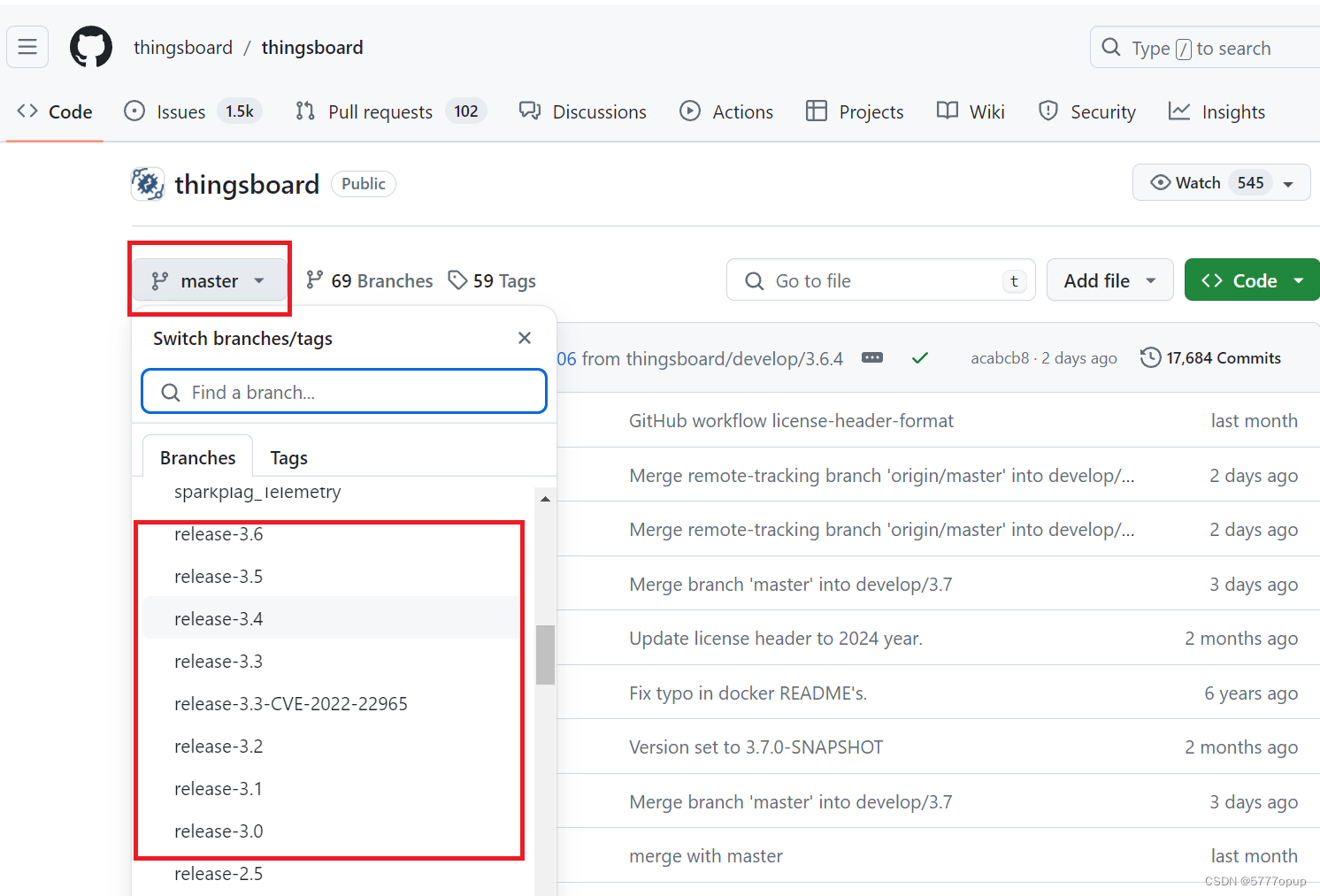Click the Issues count badge 1.5k
The height and width of the screenshot is (896, 1320).
[x=239, y=111]
